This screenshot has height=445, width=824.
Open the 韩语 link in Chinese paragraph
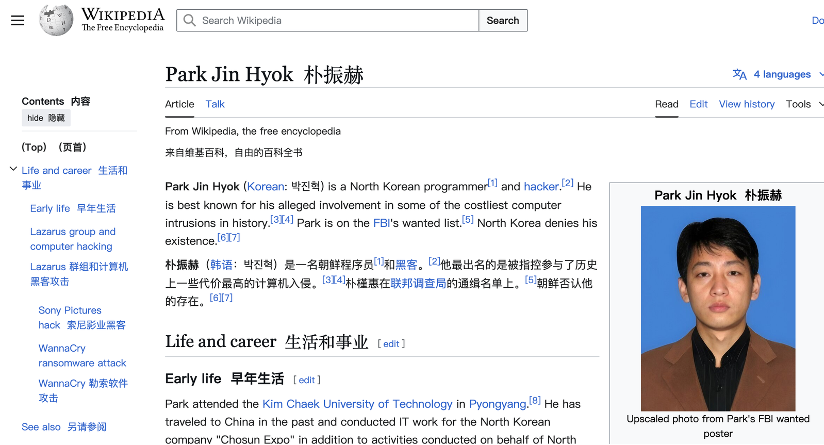coord(221,265)
